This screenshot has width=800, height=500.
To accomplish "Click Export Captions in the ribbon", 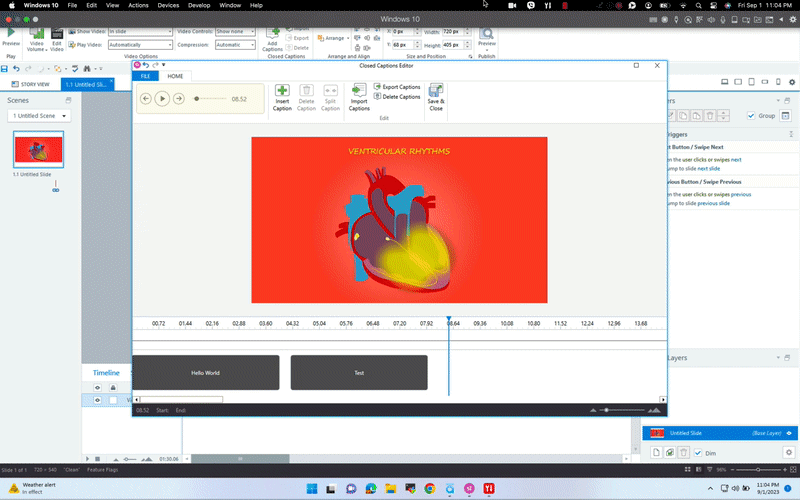I will (x=397, y=87).
